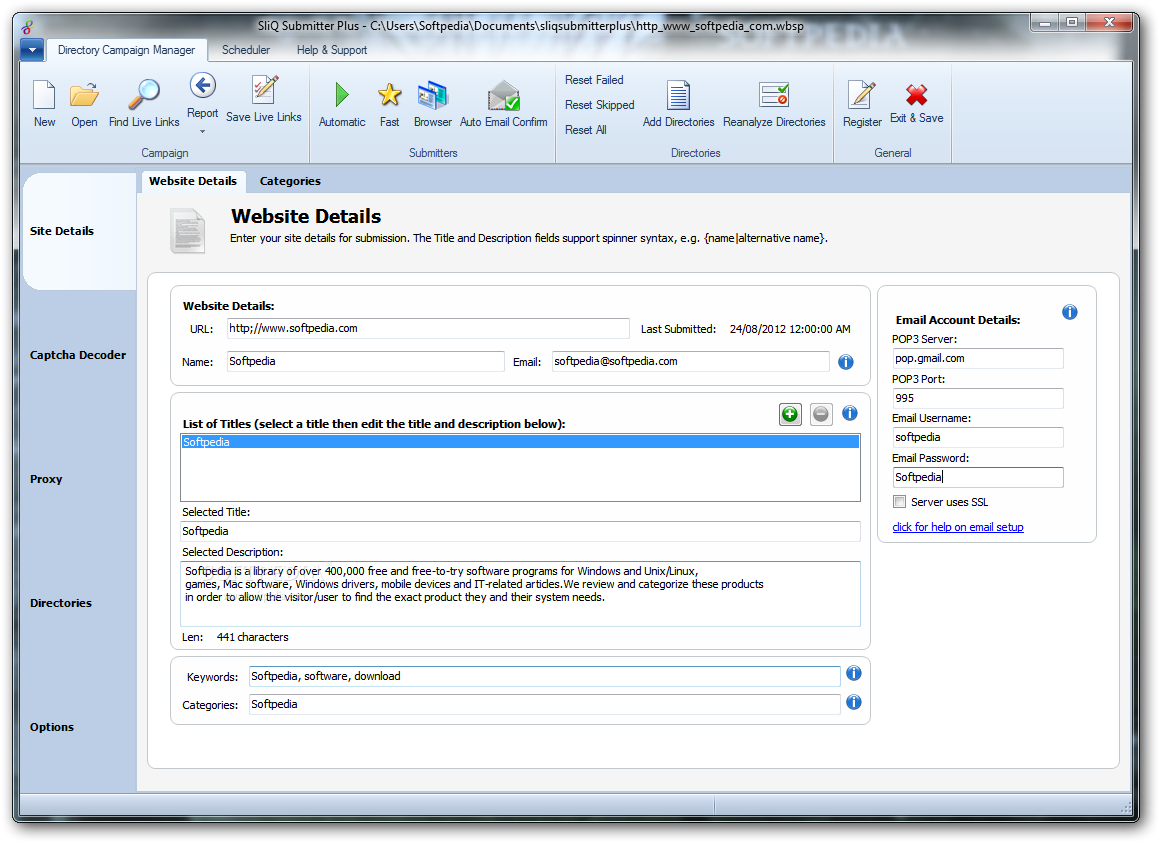Image resolution: width=1160 pixels, height=843 pixels.
Task: Open the Options sidebar section
Action: coord(52,728)
